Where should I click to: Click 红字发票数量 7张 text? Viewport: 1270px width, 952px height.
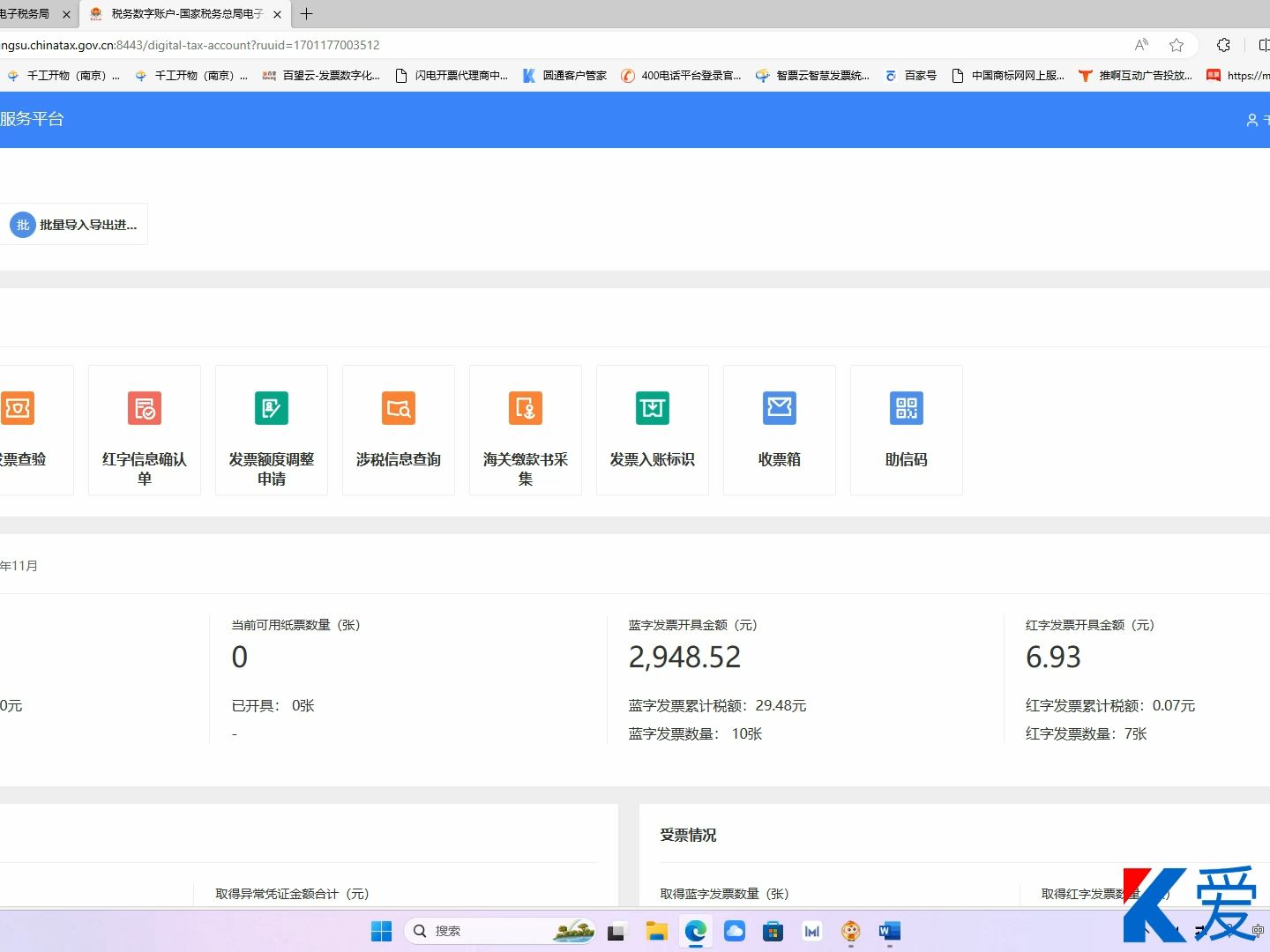[x=1087, y=733]
